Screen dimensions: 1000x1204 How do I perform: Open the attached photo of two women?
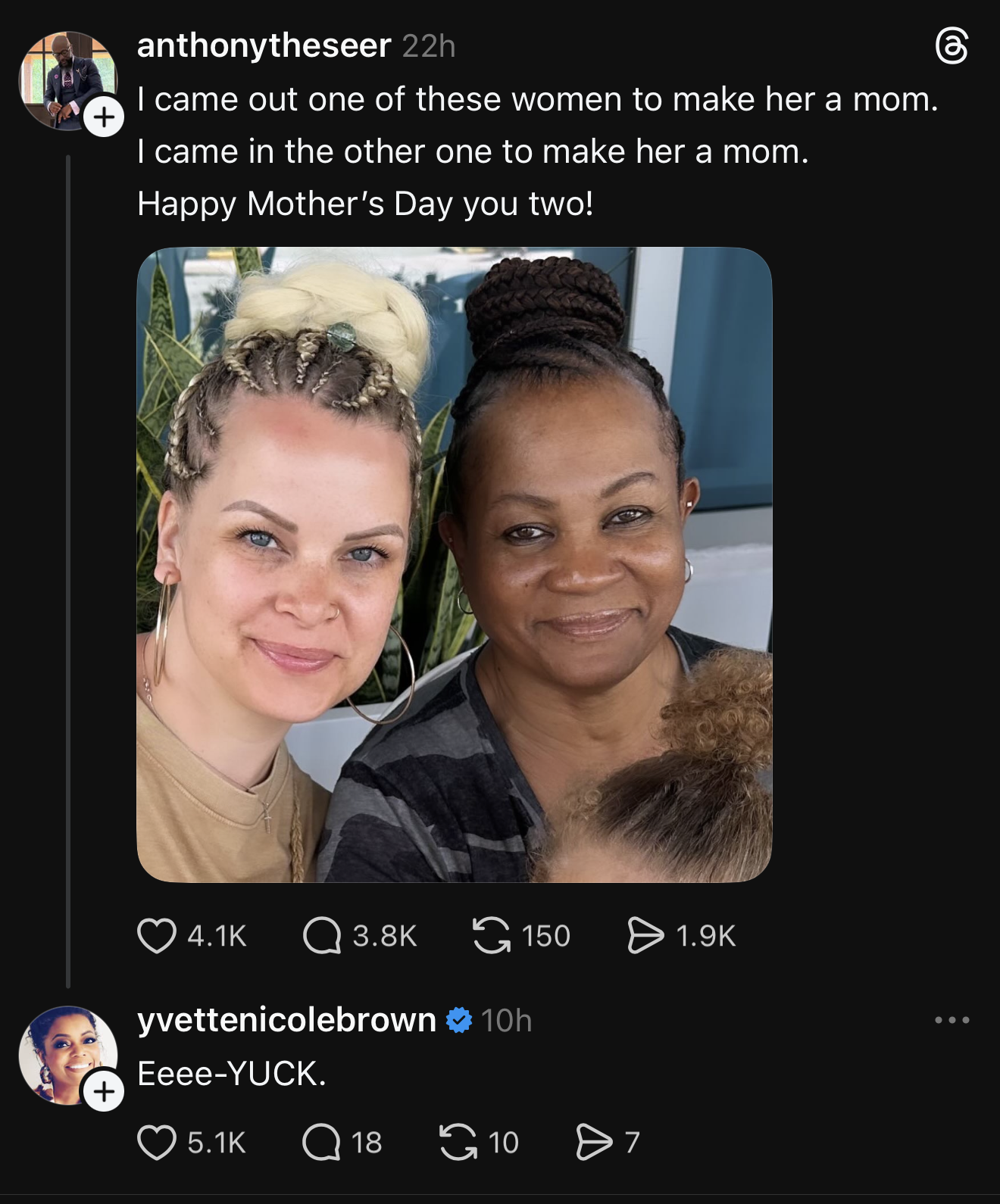[454, 564]
